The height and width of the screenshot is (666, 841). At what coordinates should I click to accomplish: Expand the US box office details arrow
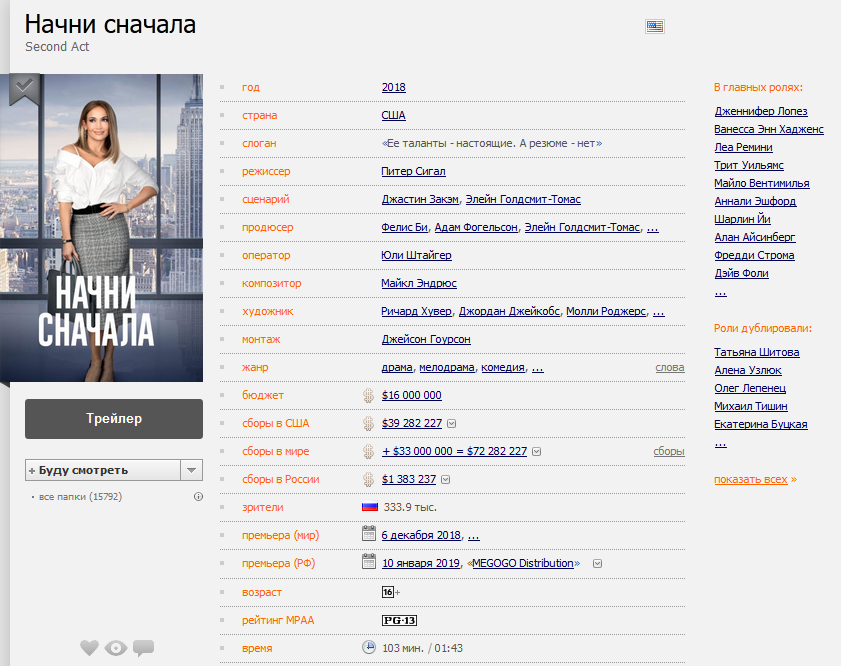pos(452,424)
